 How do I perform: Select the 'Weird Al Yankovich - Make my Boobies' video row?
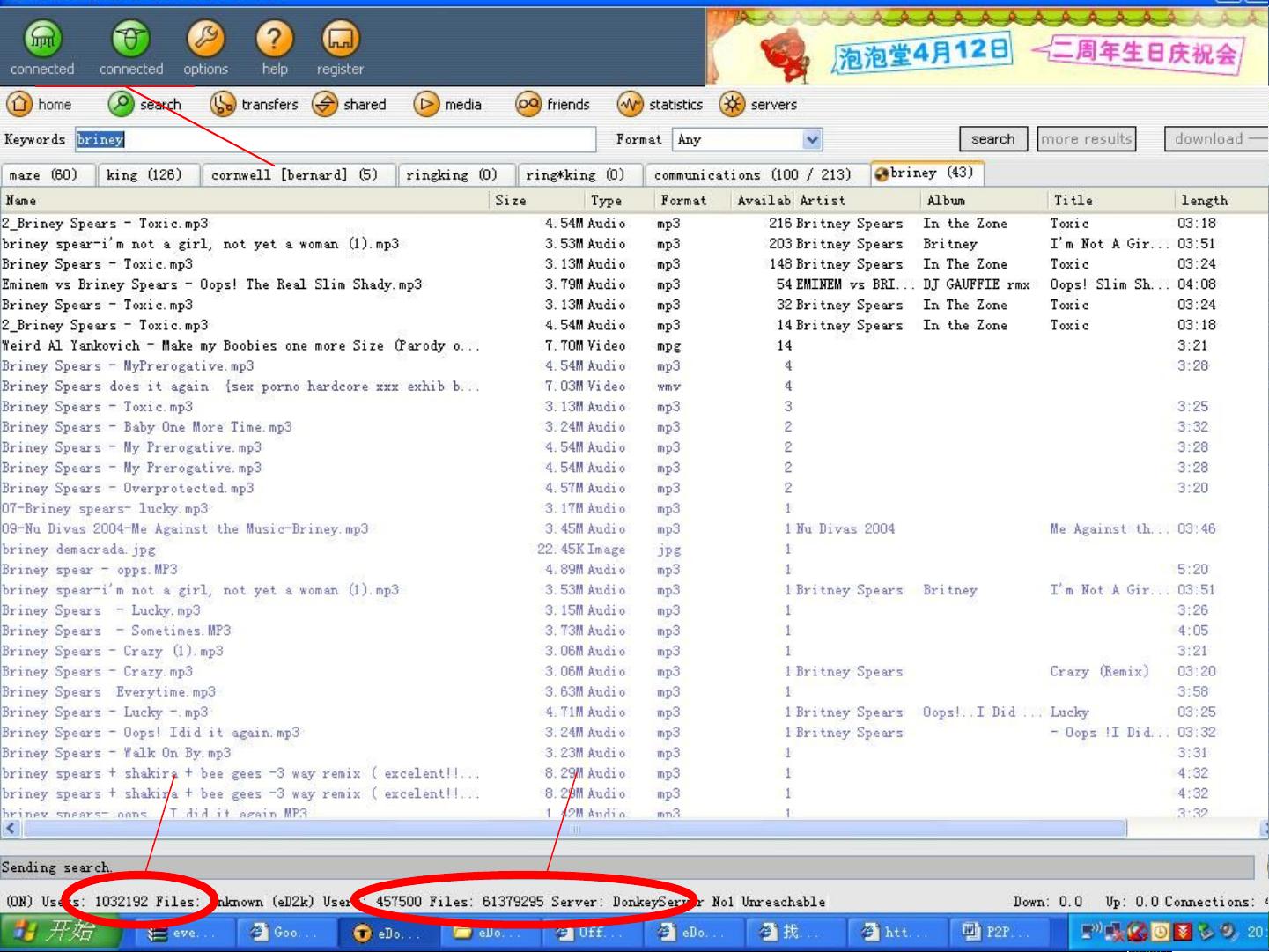[634, 345]
